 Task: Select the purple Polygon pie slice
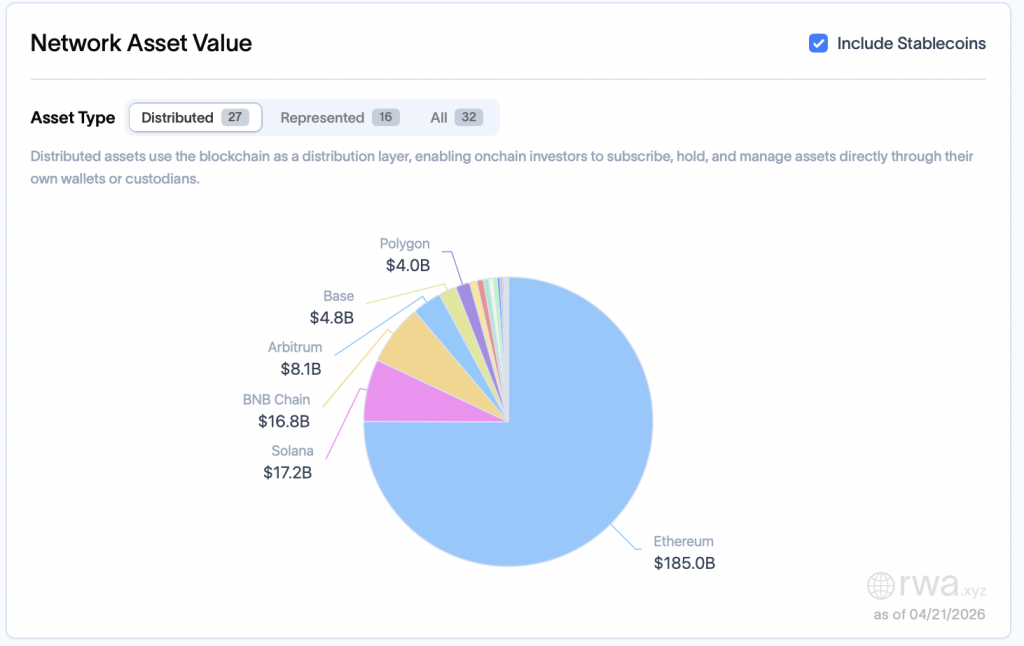pyautogui.click(x=464, y=295)
